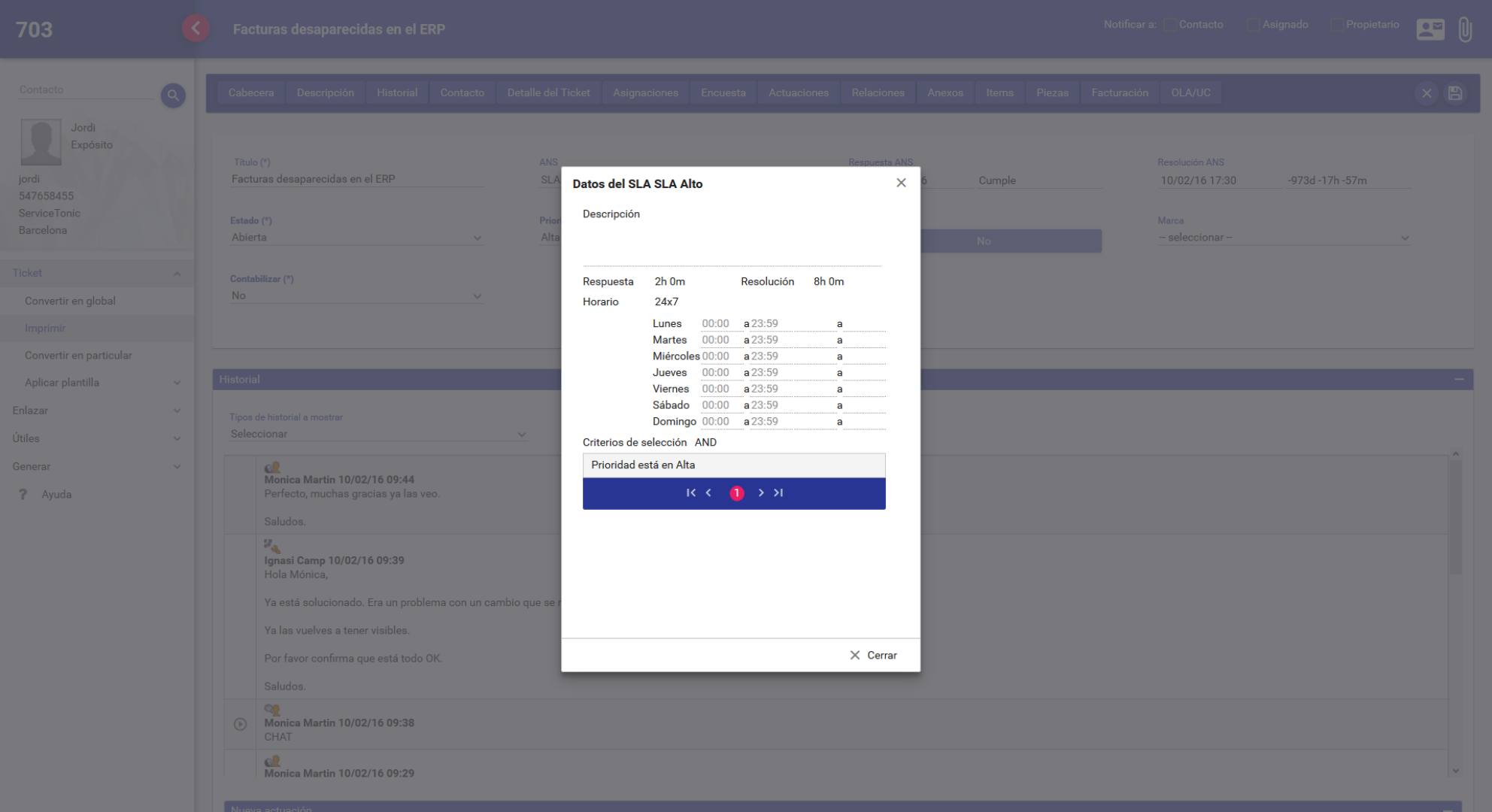This screenshot has width=1492, height=812.
Task: Click the Contacto search input field
Action: pyautogui.click(x=86, y=90)
